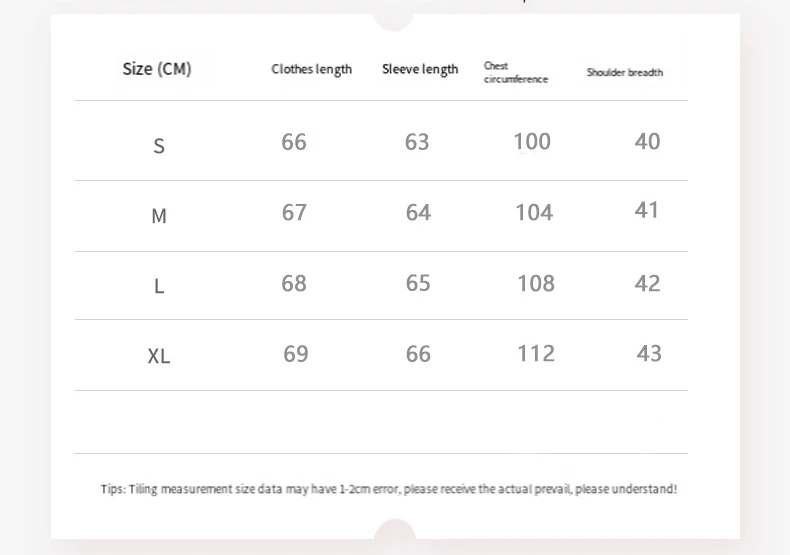Click the sleeve length value 63
This screenshot has height=555, width=790.
pyautogui.click(x=417, y=142)
